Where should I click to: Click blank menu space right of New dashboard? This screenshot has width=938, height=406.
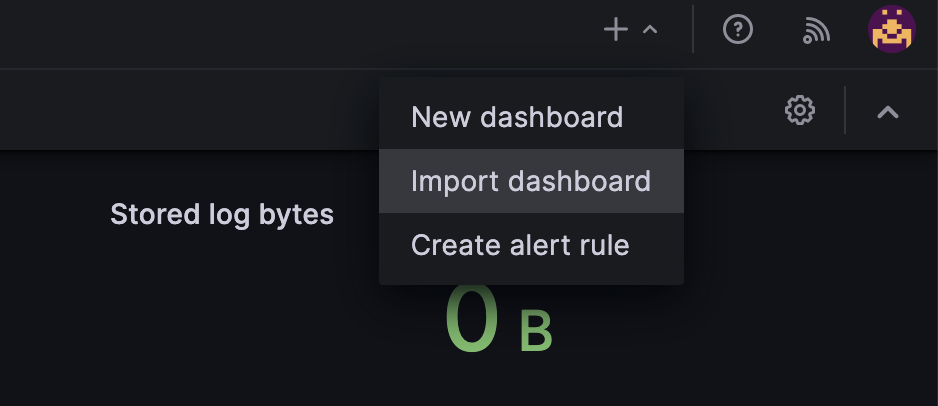pos(655,117)
